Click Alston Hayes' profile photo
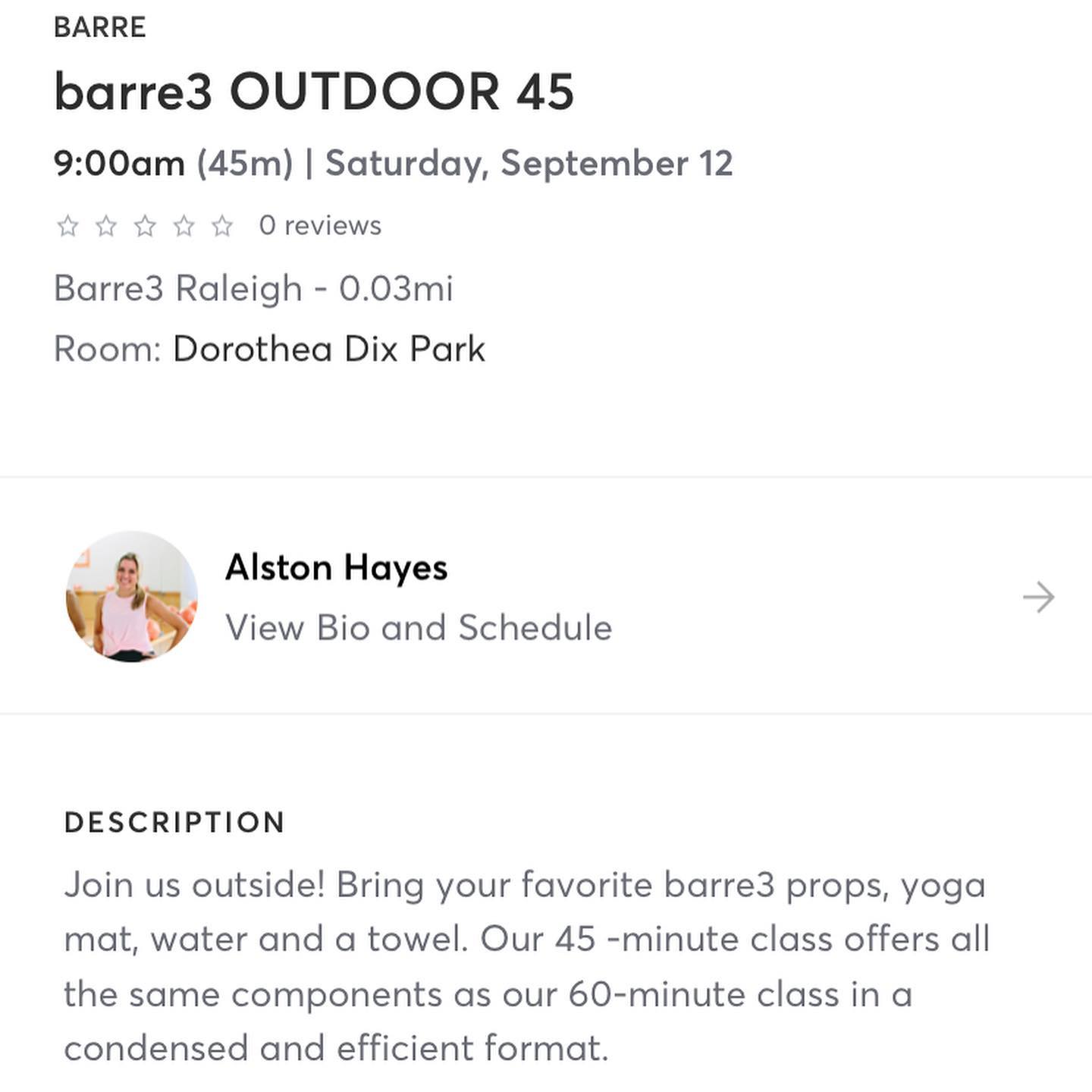The width and height of the screenshot is (1092, 1092). tap(132, 596)
